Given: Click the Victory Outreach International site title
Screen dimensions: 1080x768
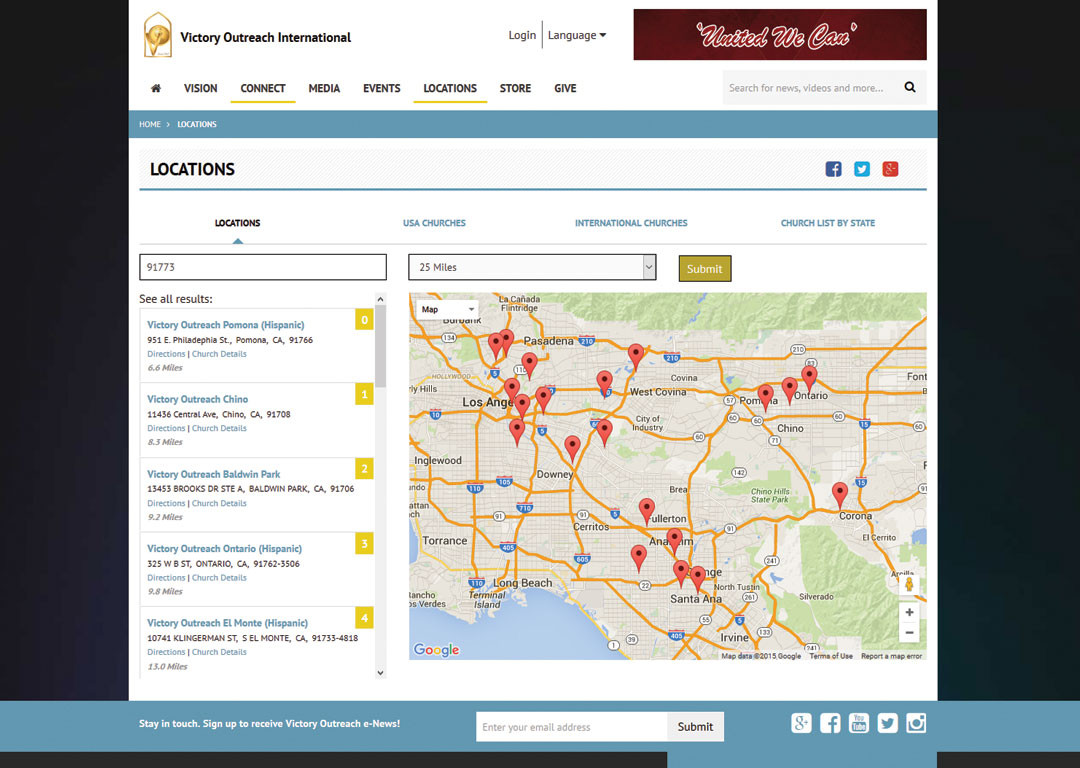Looking at the screenshot, I should coord(265,37).
